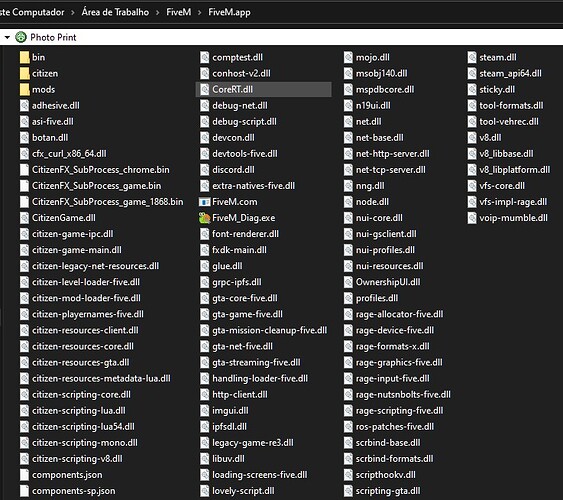Viewport: 563px width, 500px height.
Task: Select CitizenFX_SubProcess_game_1868.bin
Action: (107, 202)
